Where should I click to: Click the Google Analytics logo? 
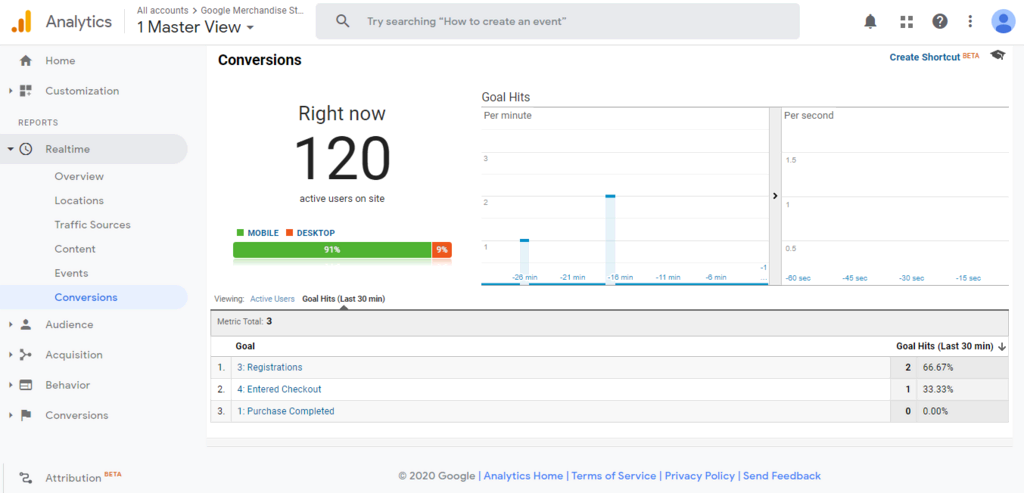(x=22, y=21)
